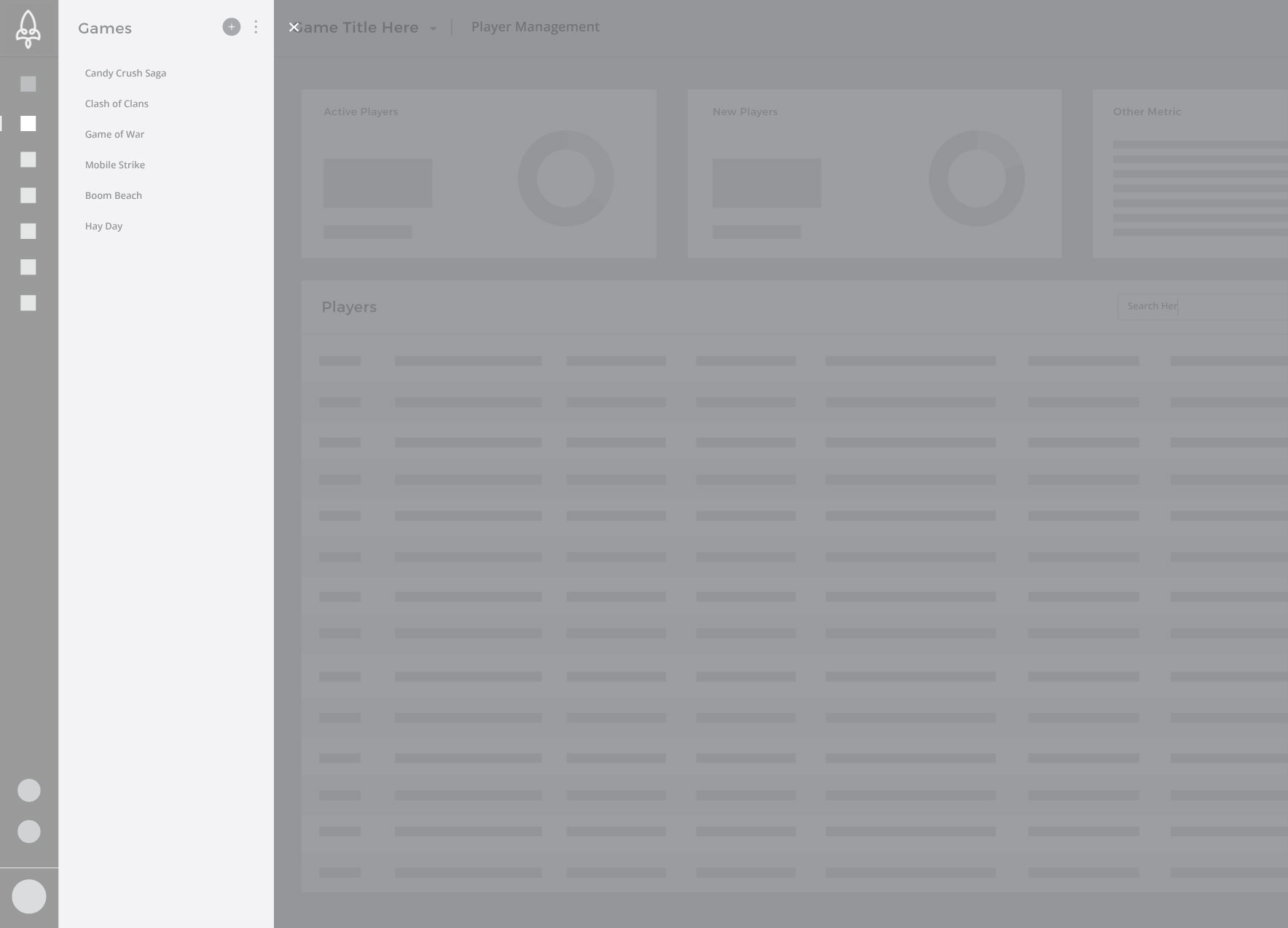Click the upper small circle in sidebar

click(x=29, y=790)
